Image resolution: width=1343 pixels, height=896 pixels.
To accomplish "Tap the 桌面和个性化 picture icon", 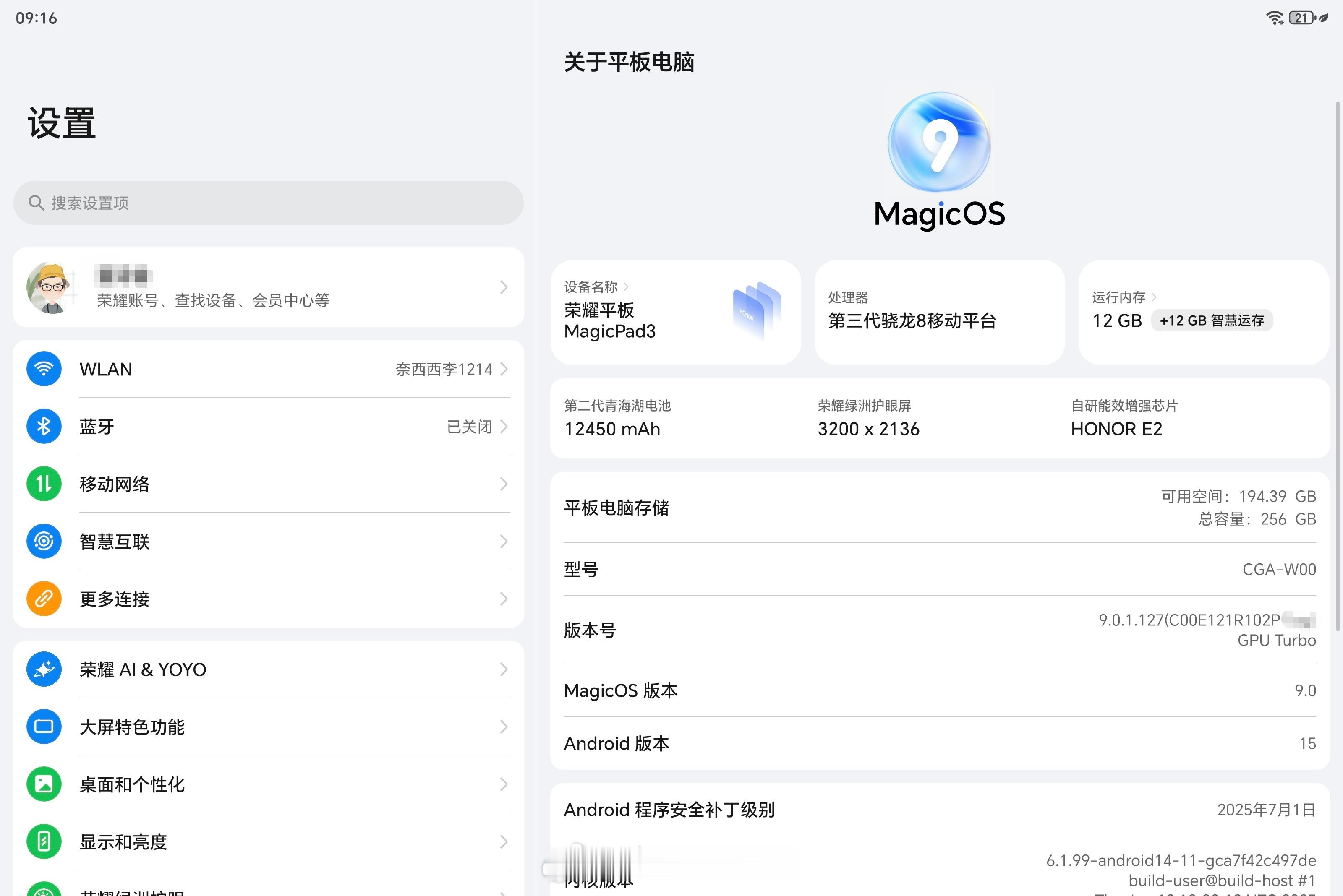I will (44, 784).
